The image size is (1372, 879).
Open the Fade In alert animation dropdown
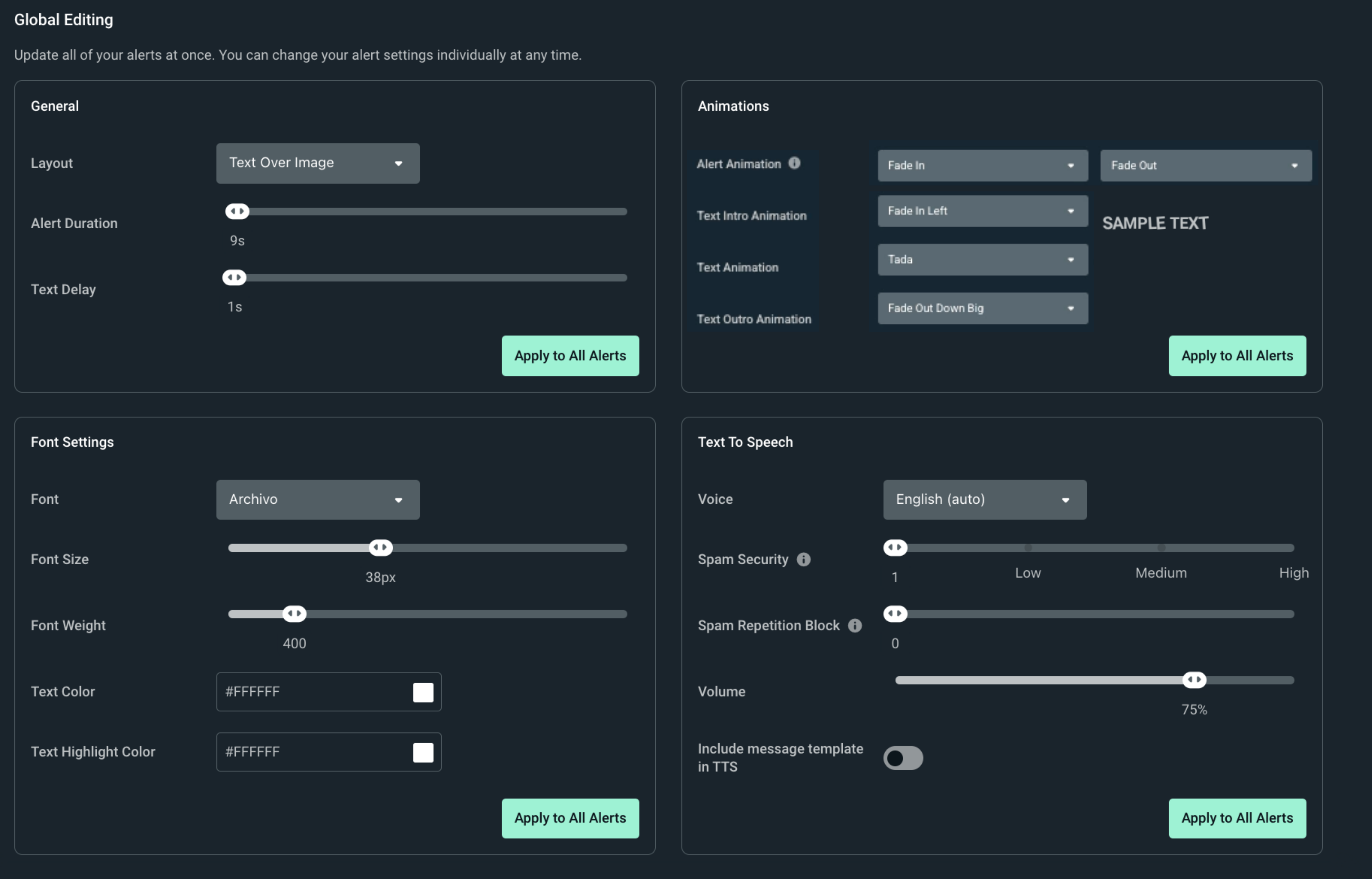click(x=982, y=165)
